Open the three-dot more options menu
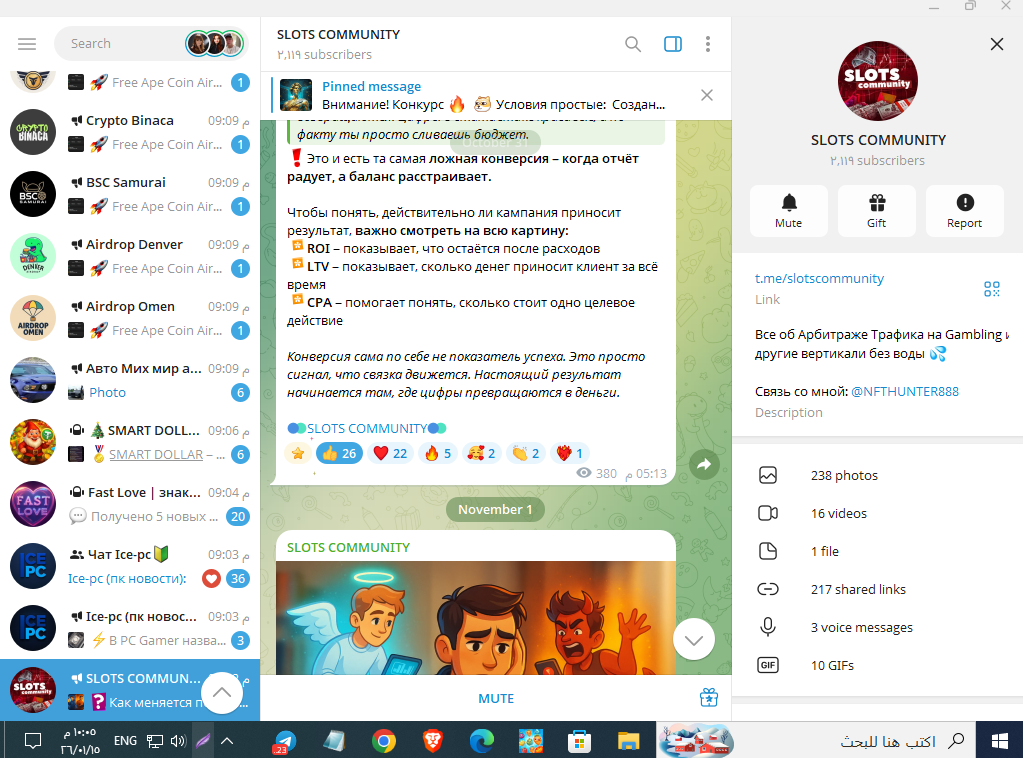The height and width of the screenshot is (758, 1023). 708,44
